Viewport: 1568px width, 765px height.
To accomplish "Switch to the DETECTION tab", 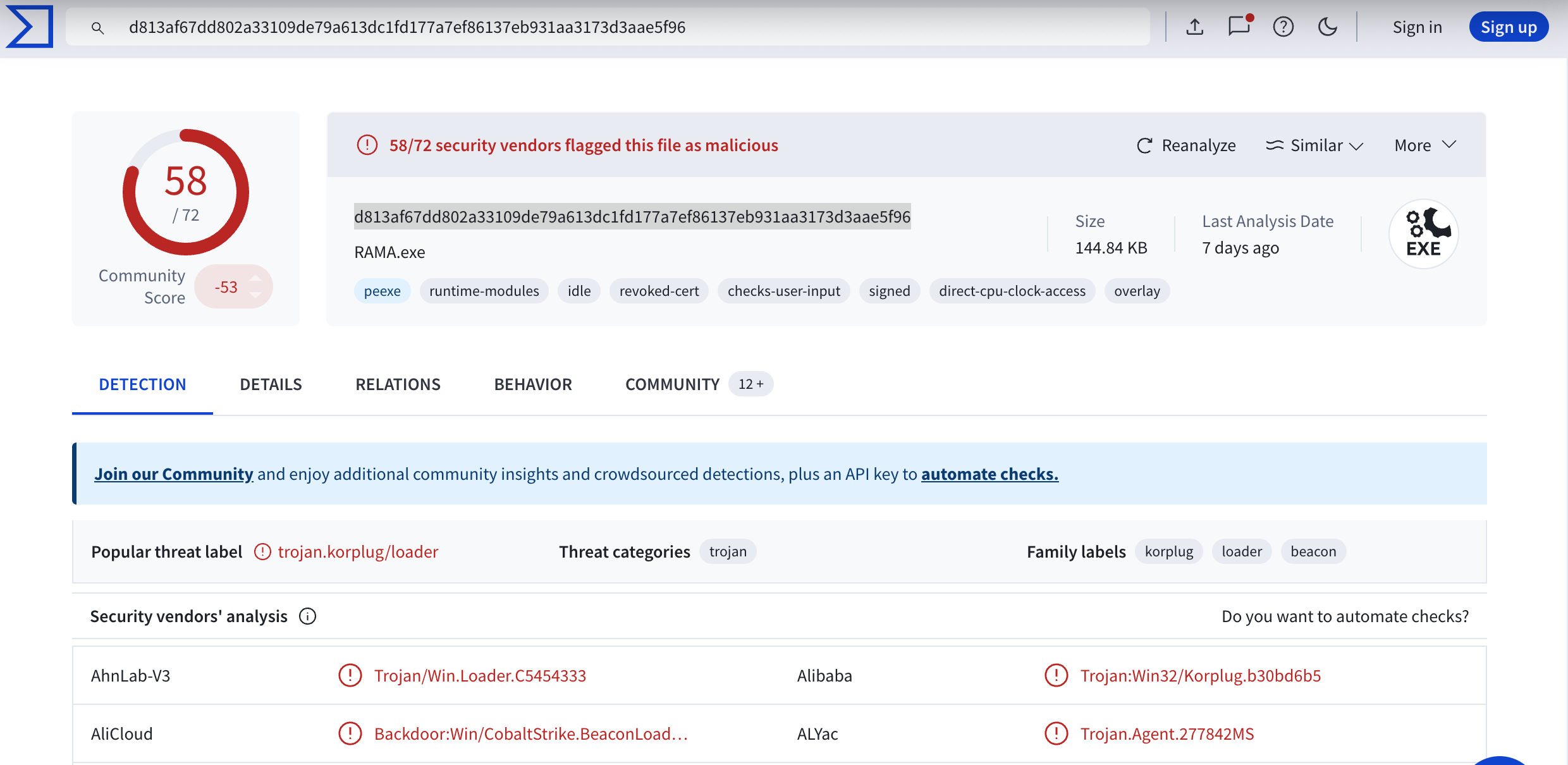I will pos(142,384).
